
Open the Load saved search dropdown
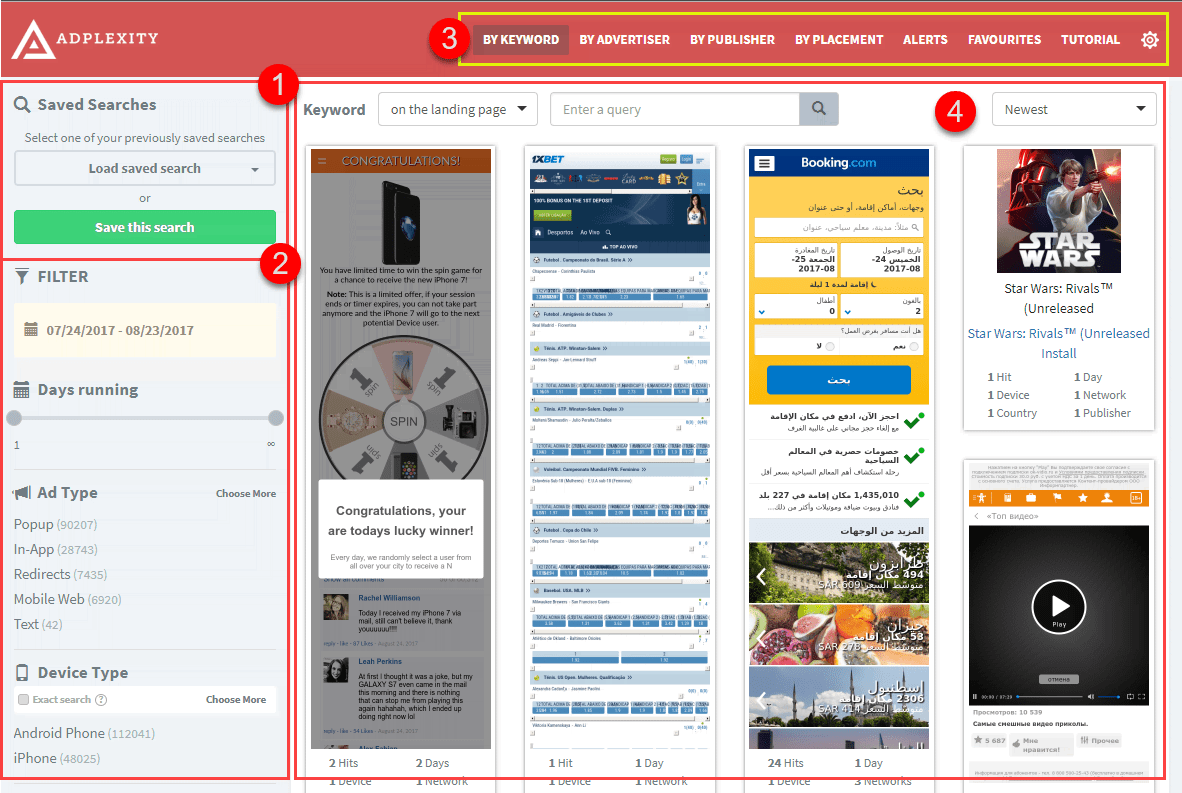point(145,169)
